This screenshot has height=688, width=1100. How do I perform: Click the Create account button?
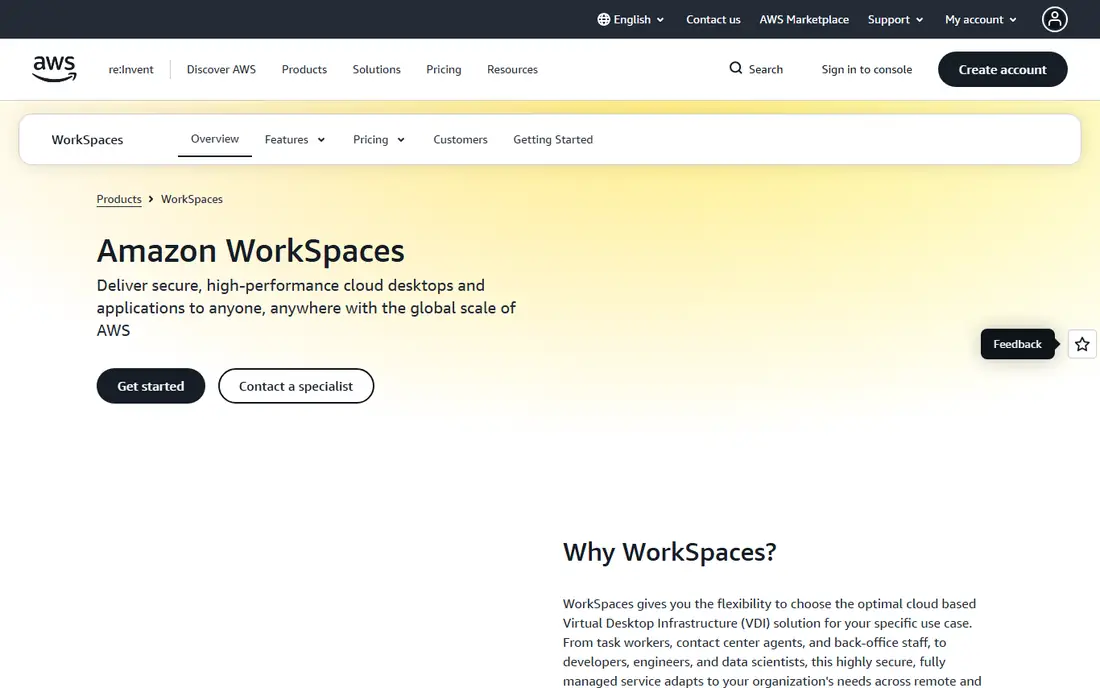pyautogui.click(x=1002, y=69)
